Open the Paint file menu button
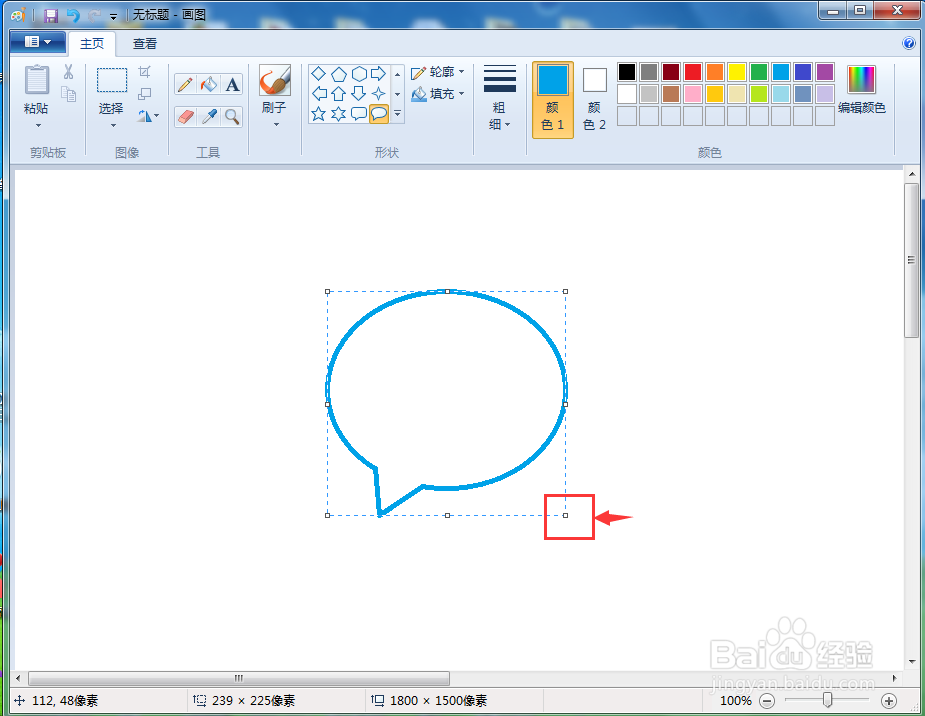Screen dimensions: 925x716 [x=37, y=42]
